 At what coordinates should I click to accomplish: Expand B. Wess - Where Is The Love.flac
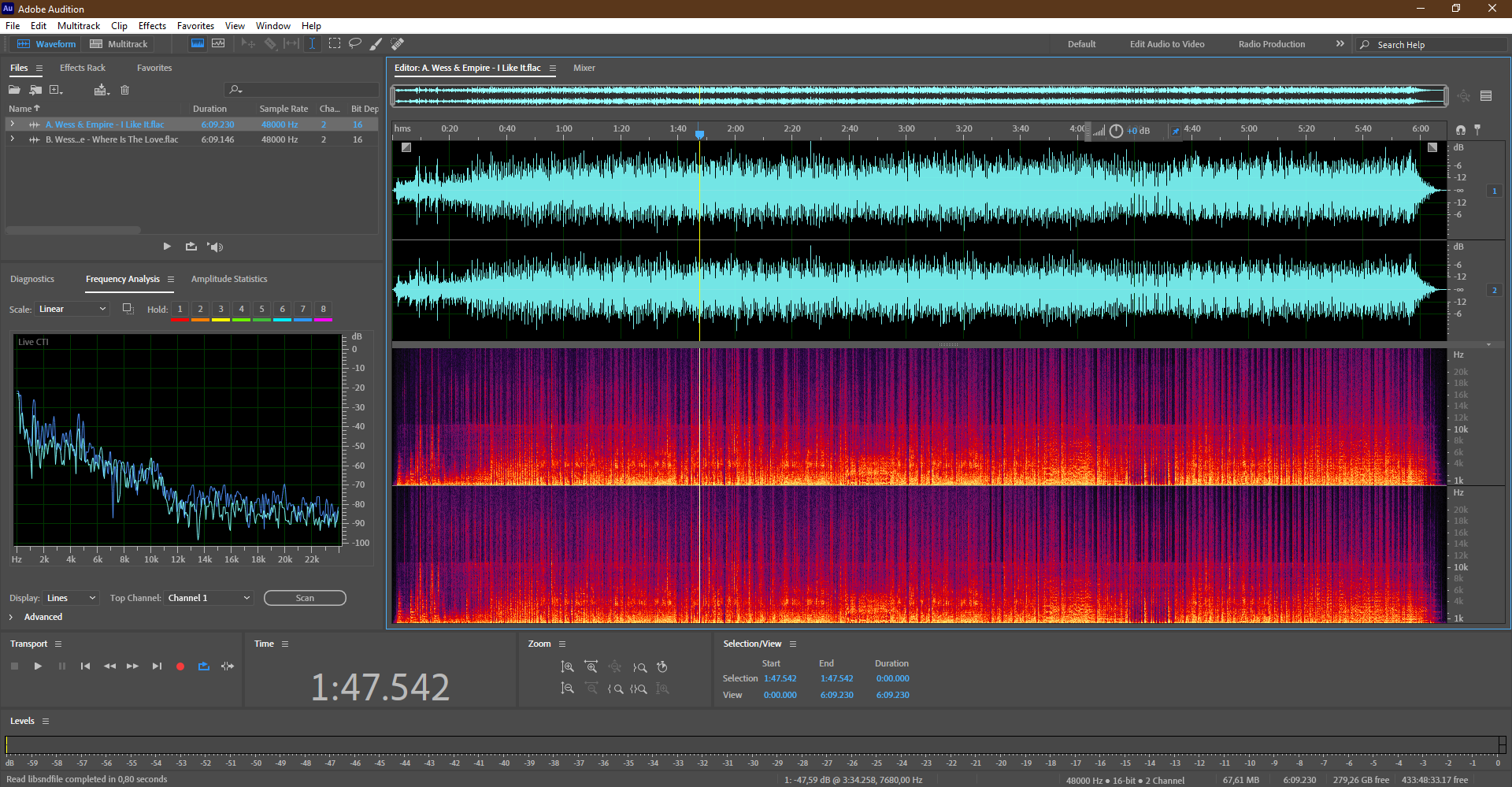(12, 139)
